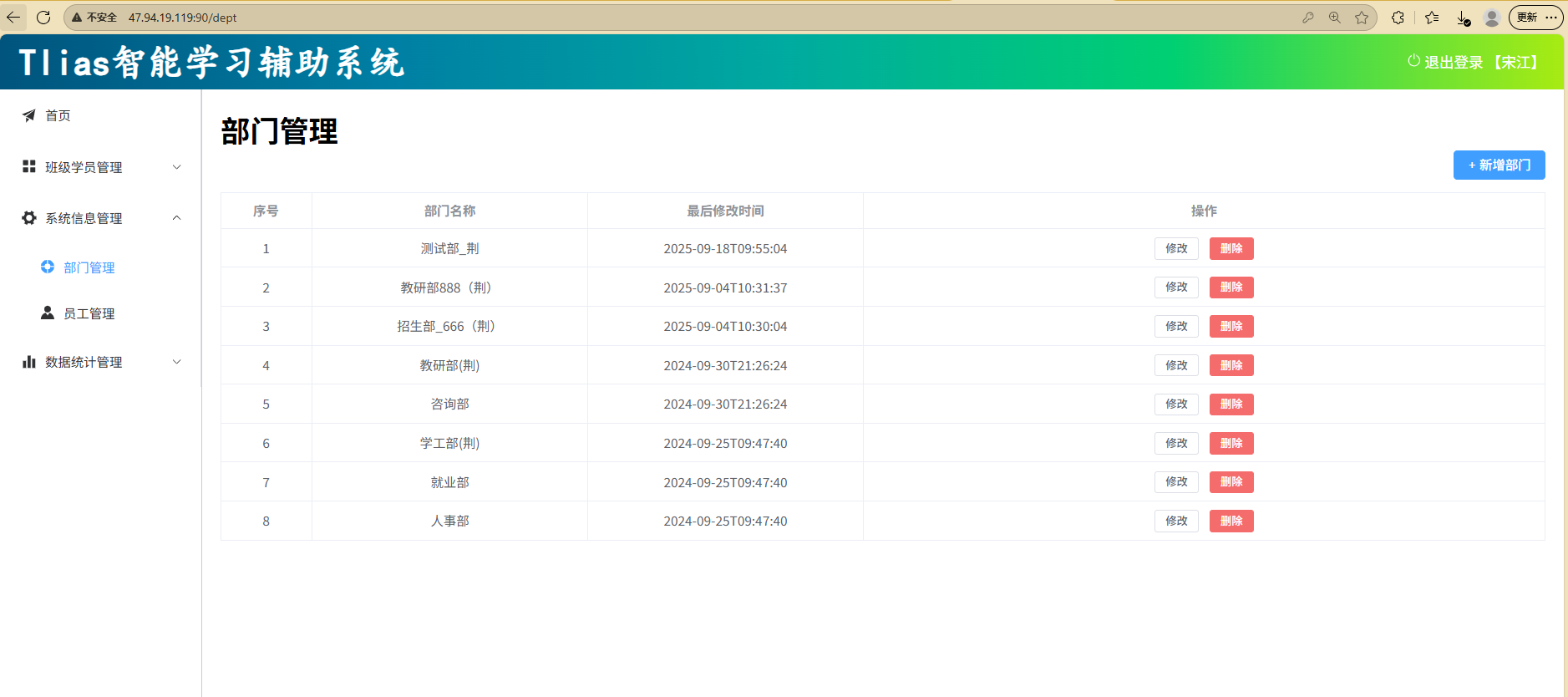Click the zoom magnifier icon in address bar
The height and width of the screenshot is (697, 1568).
(1335, 18)
